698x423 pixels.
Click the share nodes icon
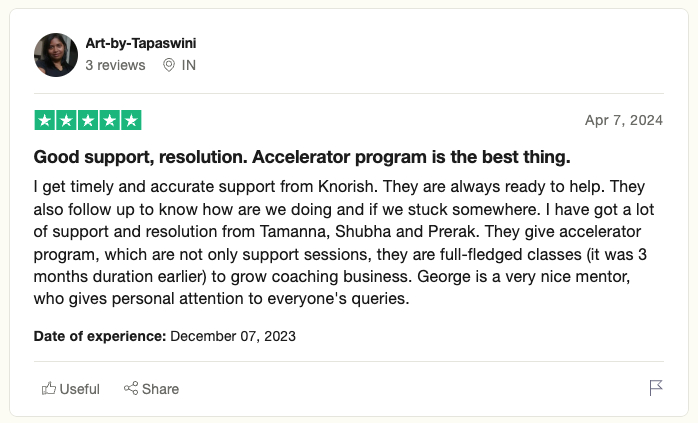[131, 388]
